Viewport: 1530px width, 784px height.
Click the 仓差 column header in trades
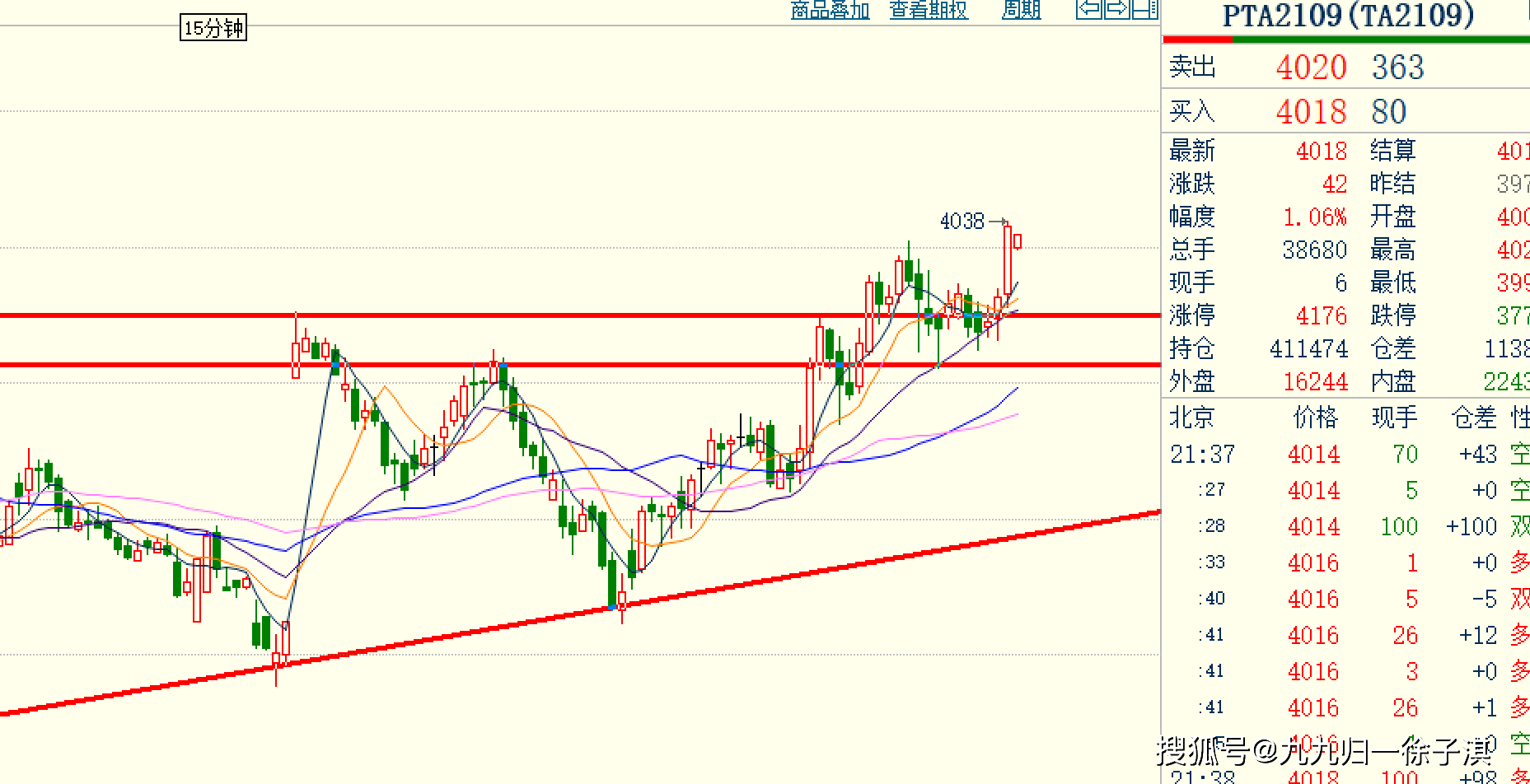click(x=1473, y=418)
